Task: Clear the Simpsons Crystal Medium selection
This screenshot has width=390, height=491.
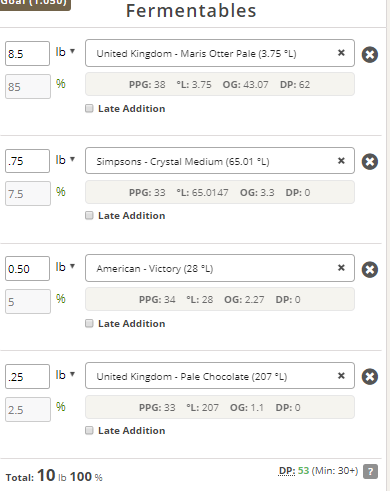Action: (x=341, y=161)
